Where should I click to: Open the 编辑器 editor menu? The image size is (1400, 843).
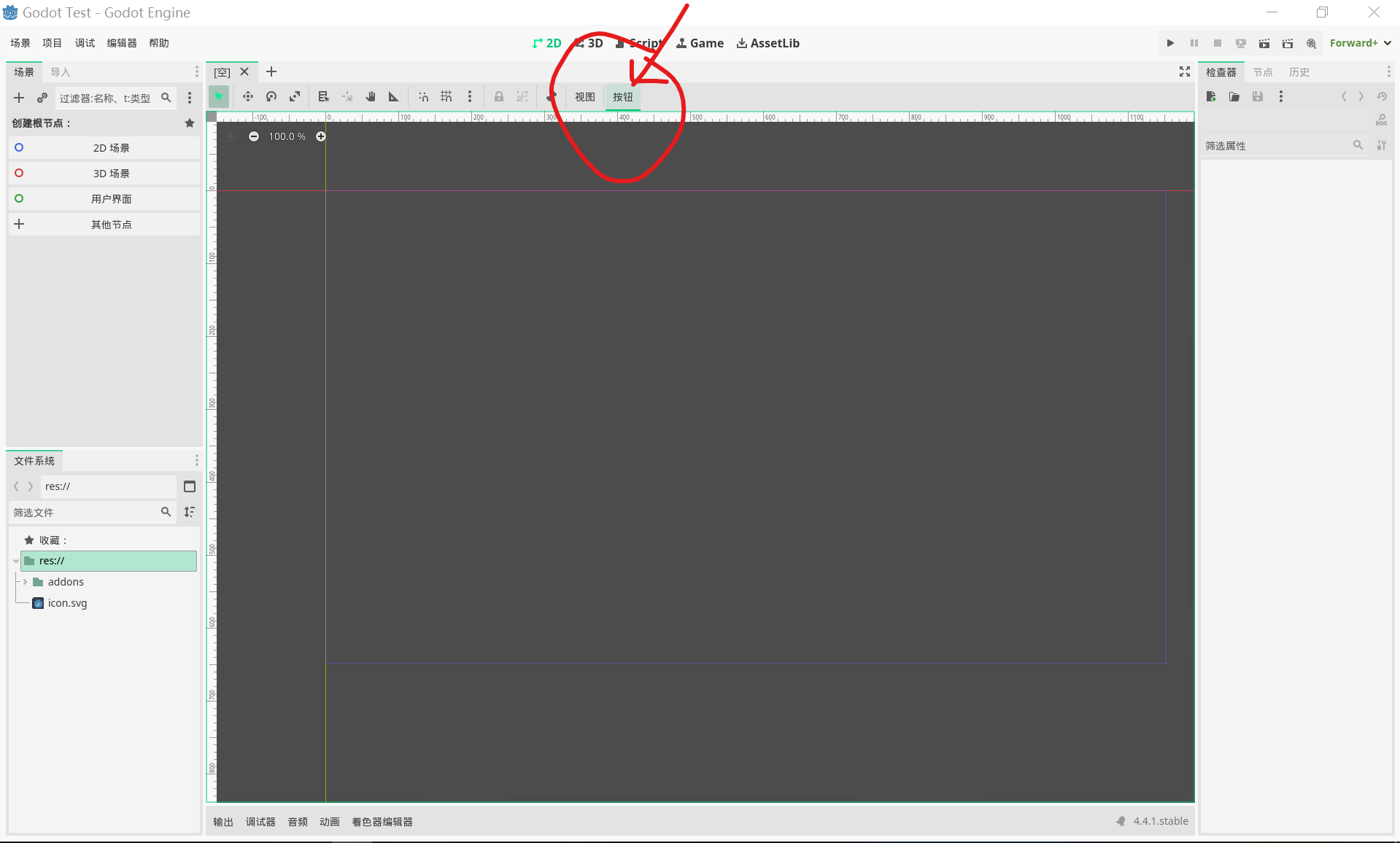point(121,43)
